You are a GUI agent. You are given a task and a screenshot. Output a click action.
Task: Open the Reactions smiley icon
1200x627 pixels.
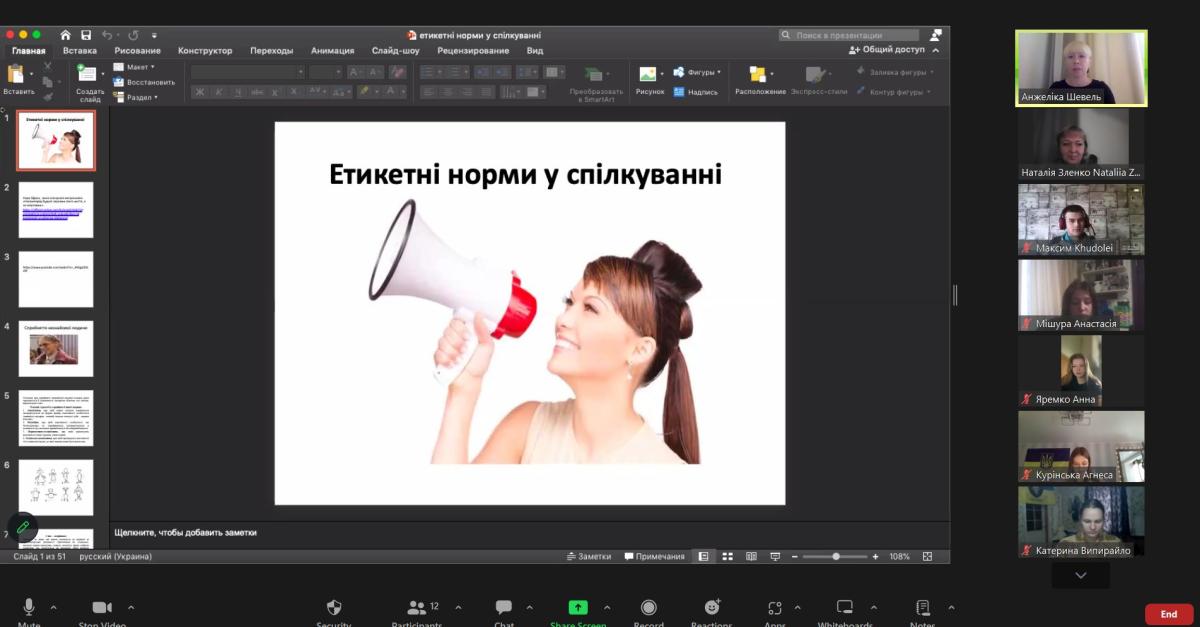tap(712, 608)
